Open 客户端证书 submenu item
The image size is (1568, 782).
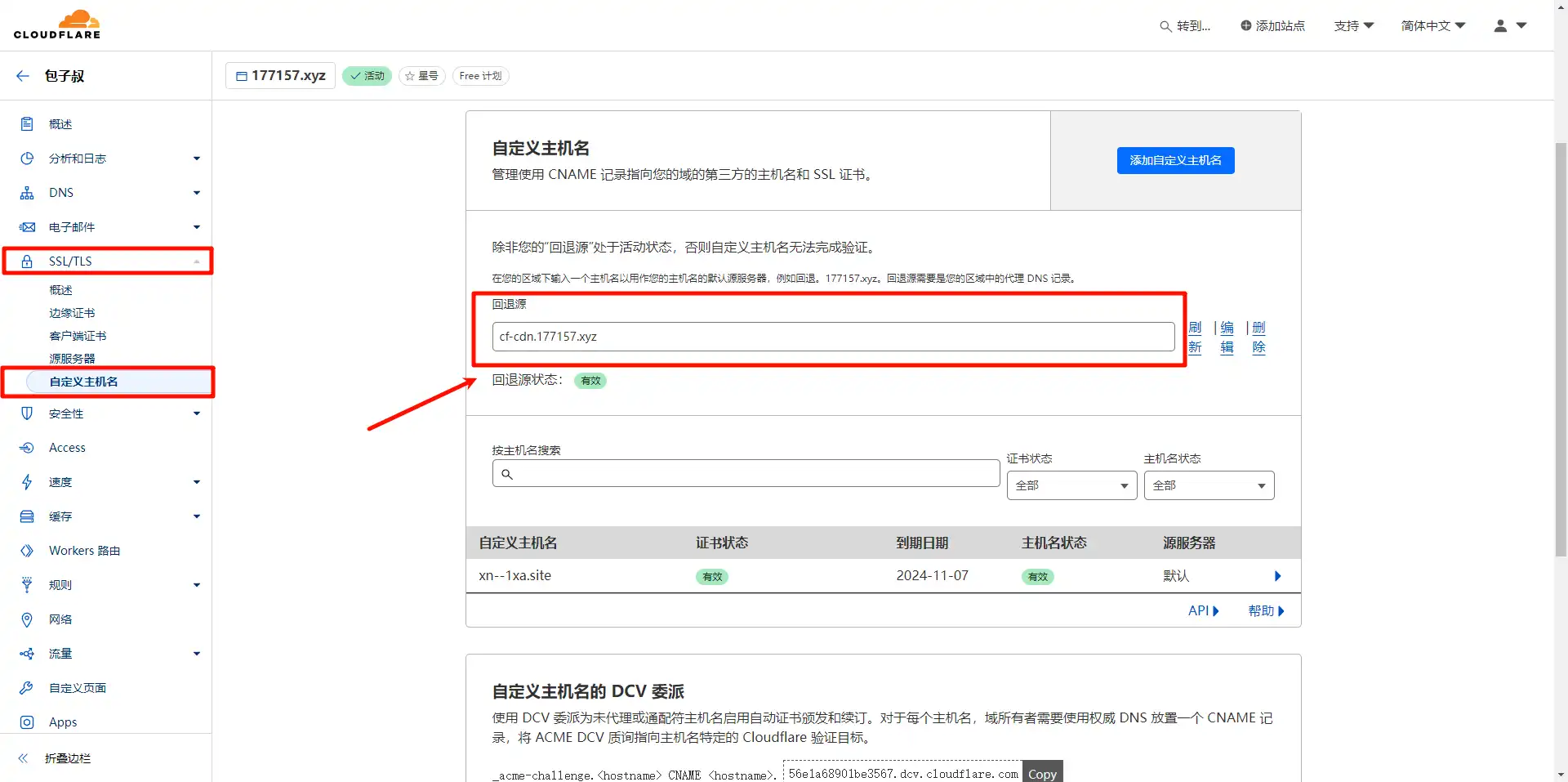(78, 336)
